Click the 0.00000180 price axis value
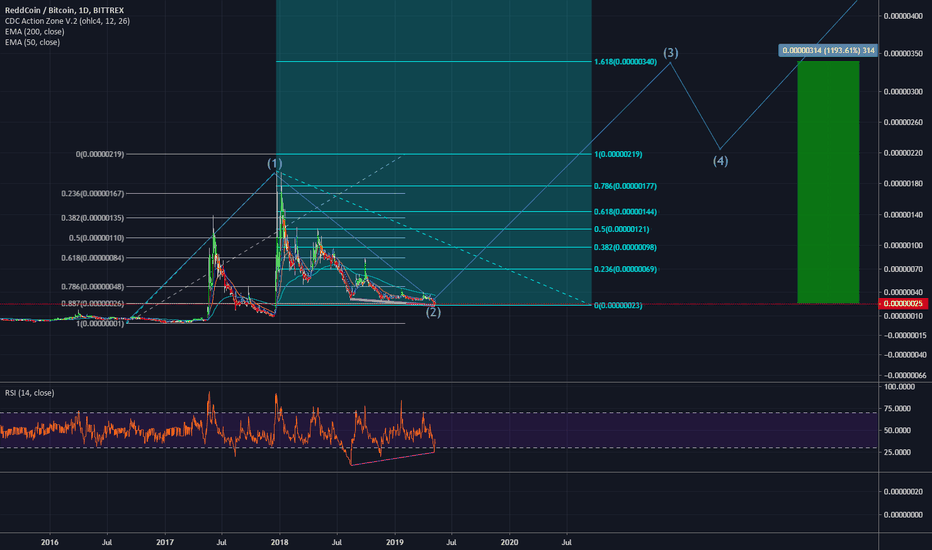932x550 pixels. (903, 184)
